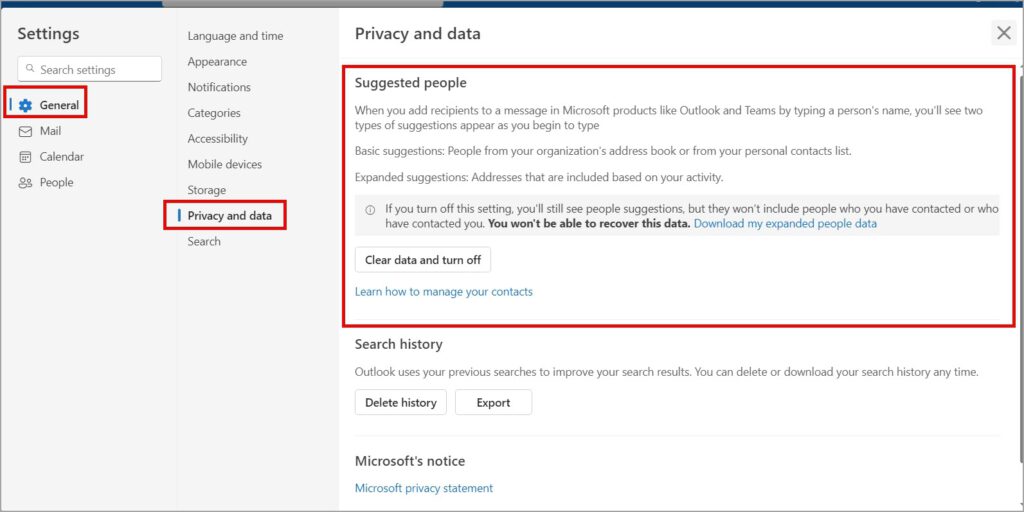Click the Calendar icon in sidebar

tap(25, 157)
